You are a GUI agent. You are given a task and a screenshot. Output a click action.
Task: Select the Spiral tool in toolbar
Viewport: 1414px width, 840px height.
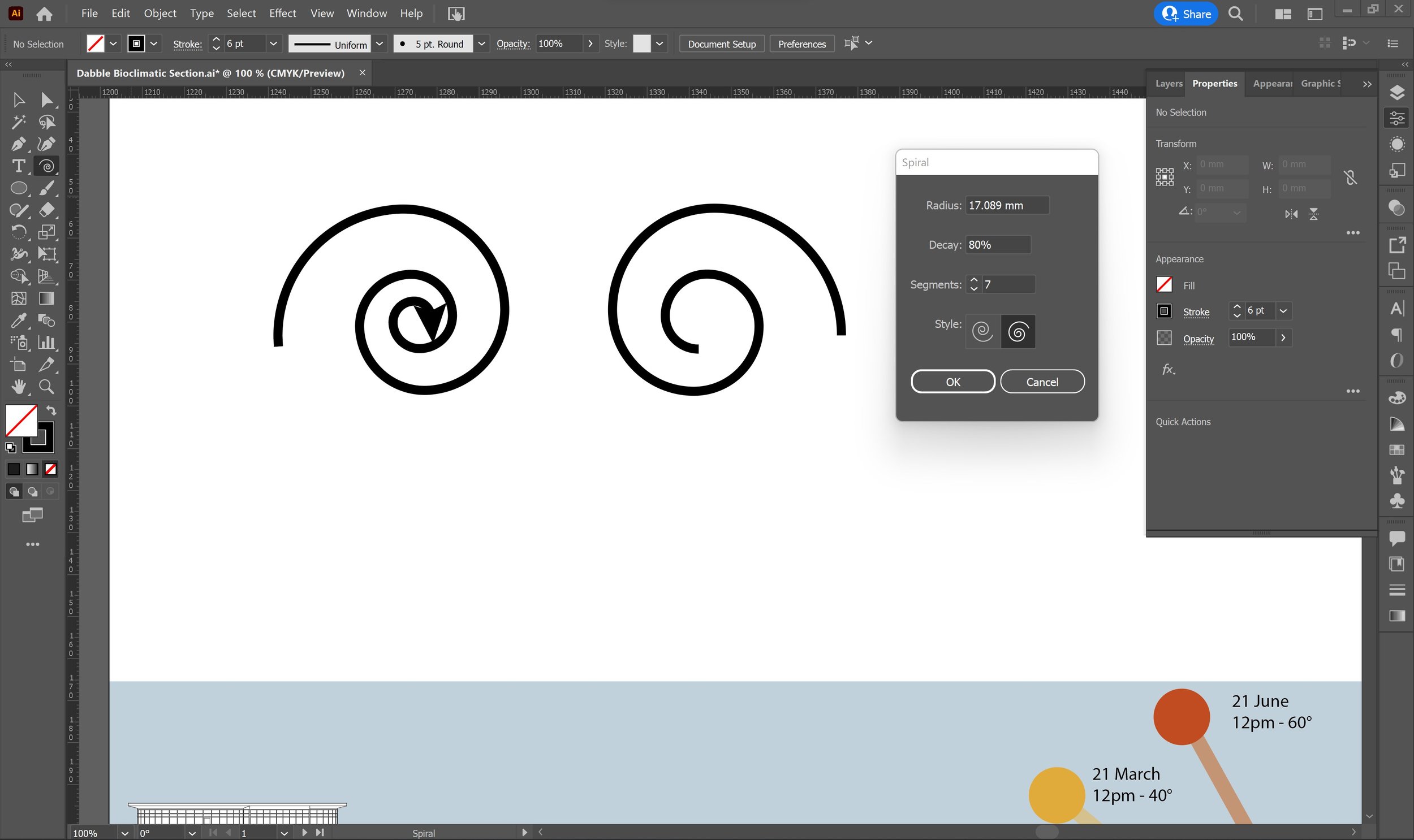pos(47,166)
